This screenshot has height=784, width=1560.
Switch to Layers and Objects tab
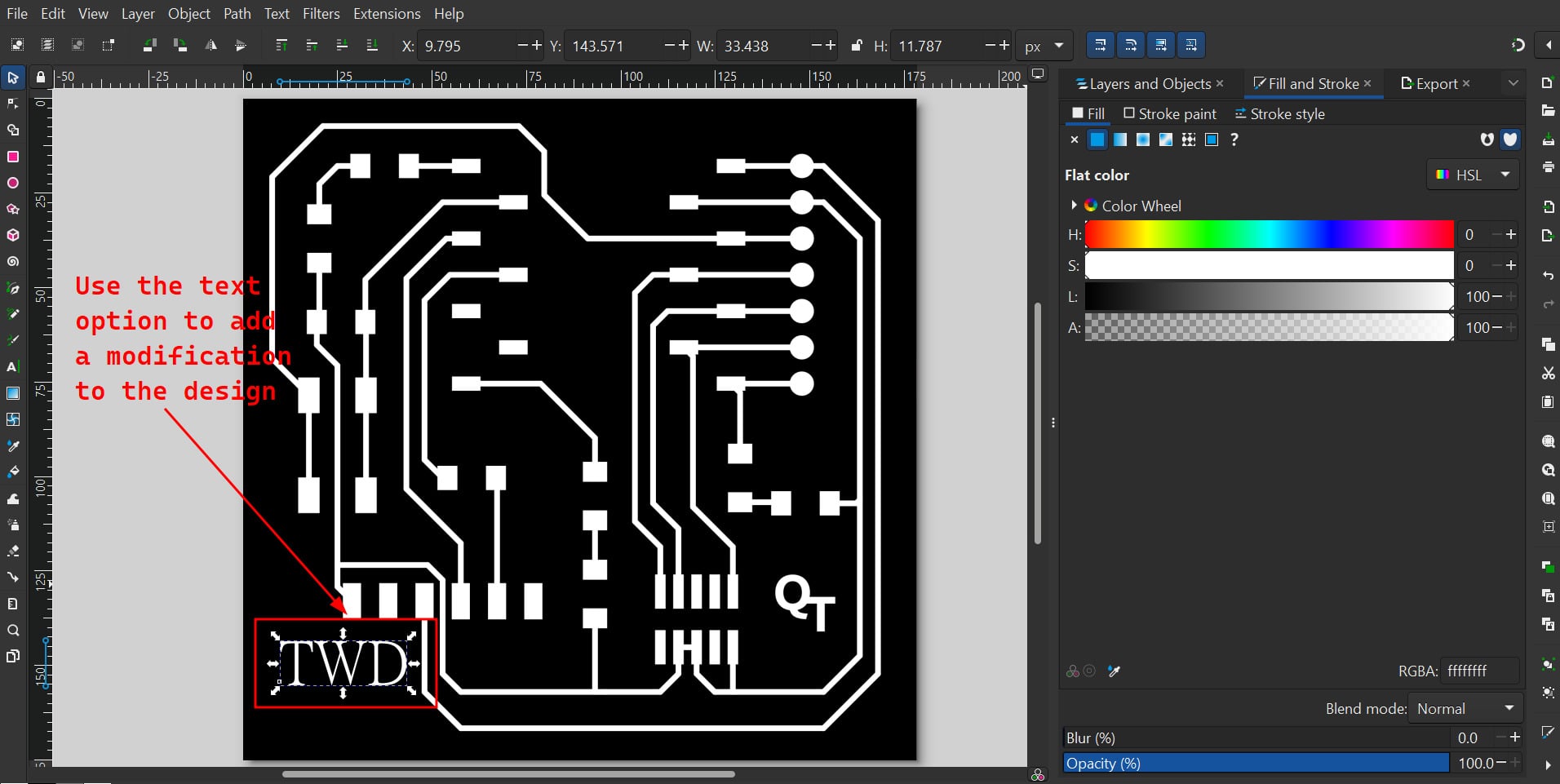coord(1143,83)
